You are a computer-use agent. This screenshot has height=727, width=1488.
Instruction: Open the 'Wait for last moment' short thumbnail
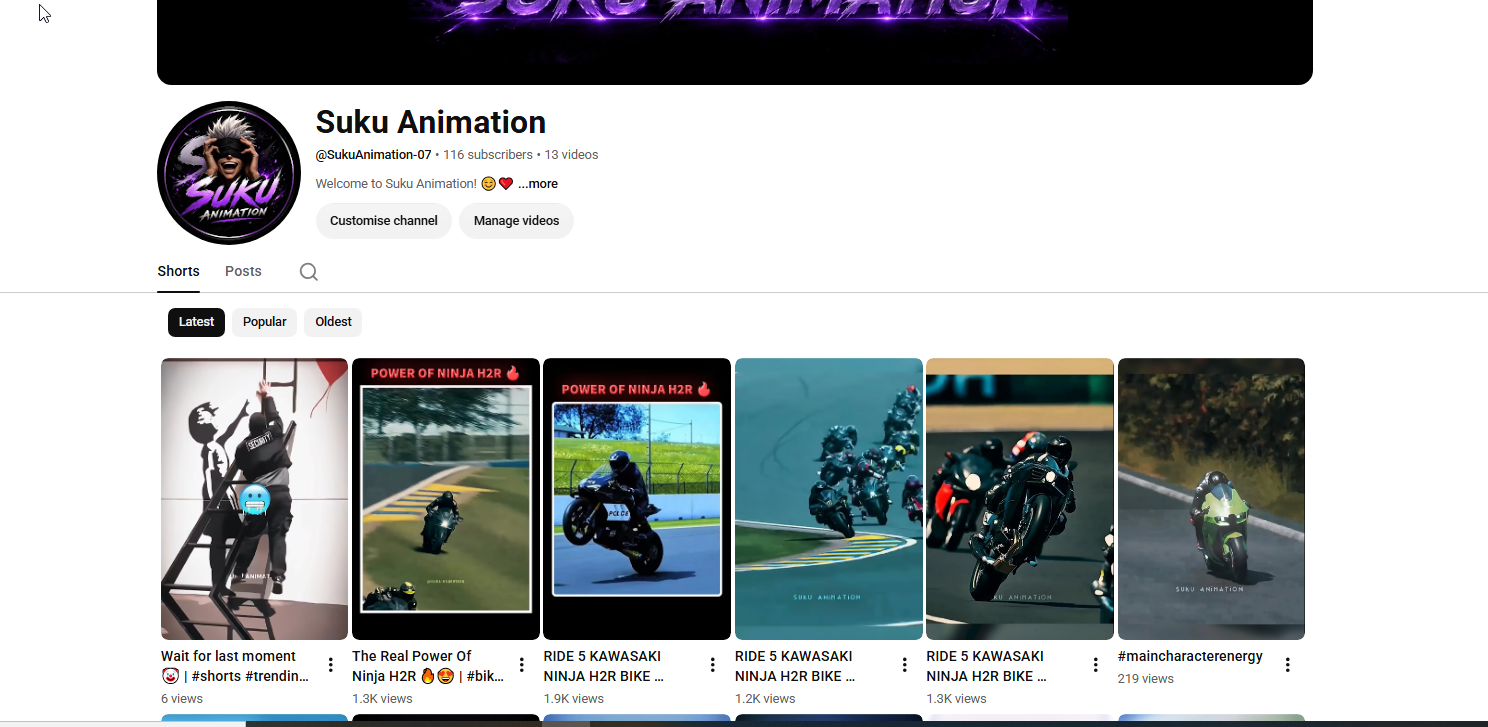(254, 499)
